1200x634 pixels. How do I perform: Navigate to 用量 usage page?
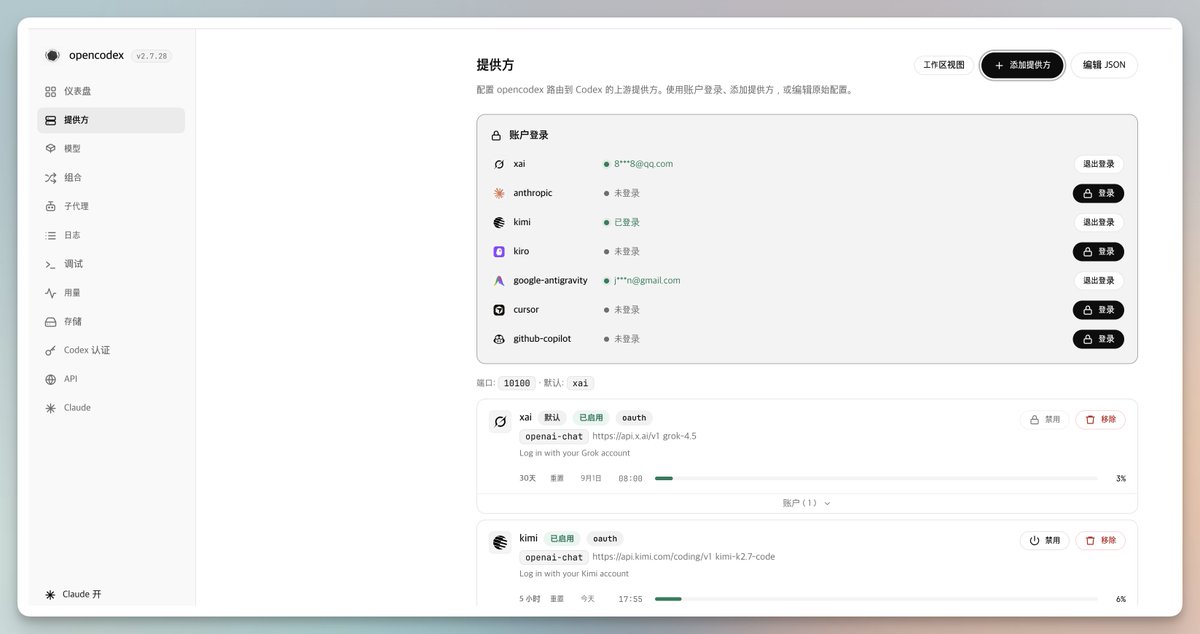pyautogui.click(x=111, y=293)
